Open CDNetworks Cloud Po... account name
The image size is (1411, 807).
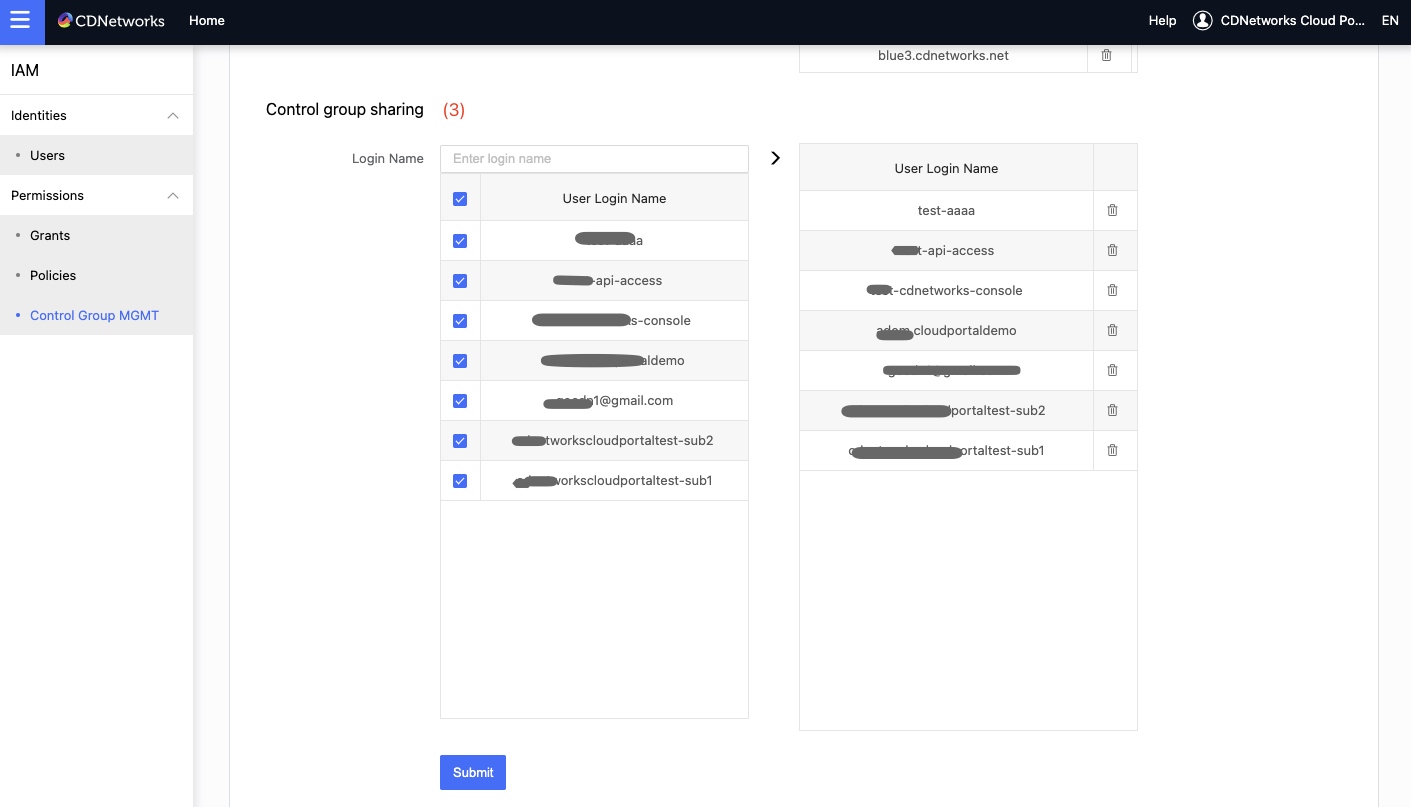click(1292, 21)
